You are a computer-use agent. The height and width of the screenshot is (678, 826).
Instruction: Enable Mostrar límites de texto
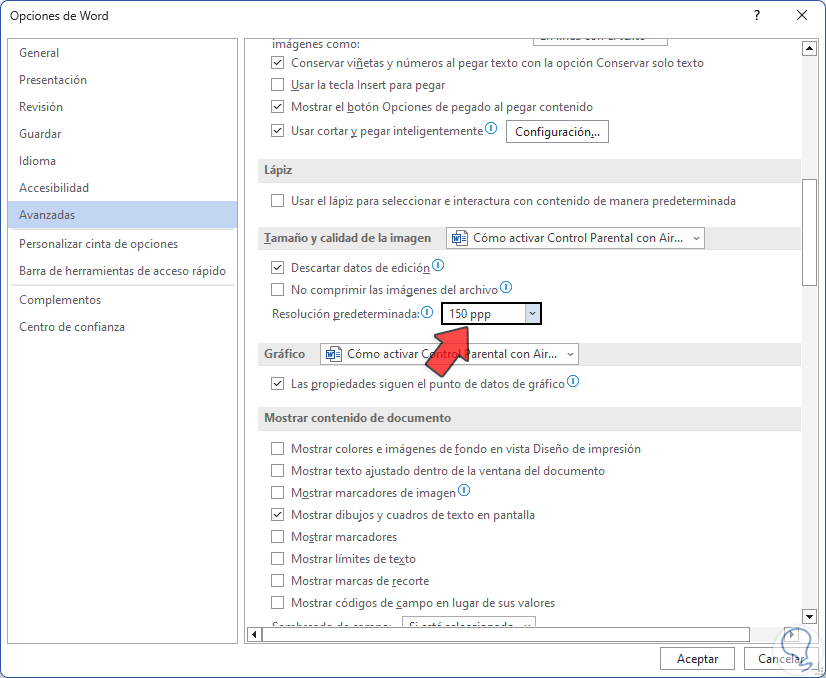[x=277, y=559]
